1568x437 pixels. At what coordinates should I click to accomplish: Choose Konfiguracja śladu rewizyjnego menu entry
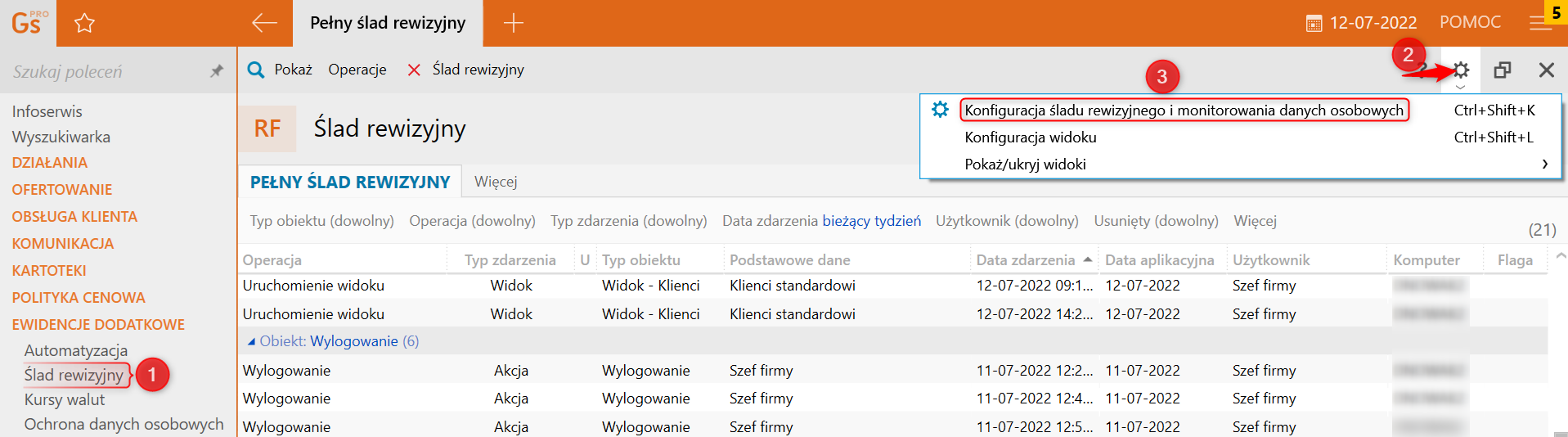(x=1184, y=110)
